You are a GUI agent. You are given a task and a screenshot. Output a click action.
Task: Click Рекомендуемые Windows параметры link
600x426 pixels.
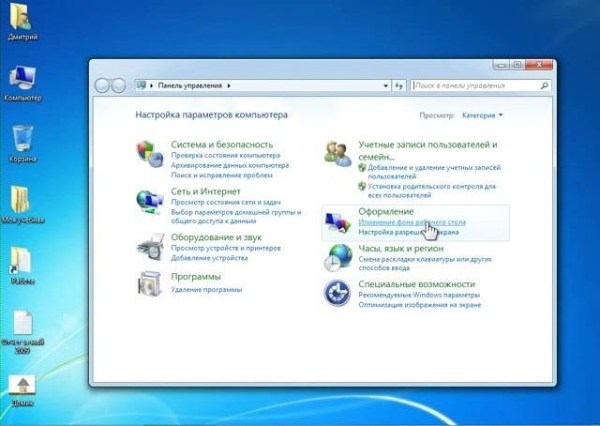click(x=419, y=295)
